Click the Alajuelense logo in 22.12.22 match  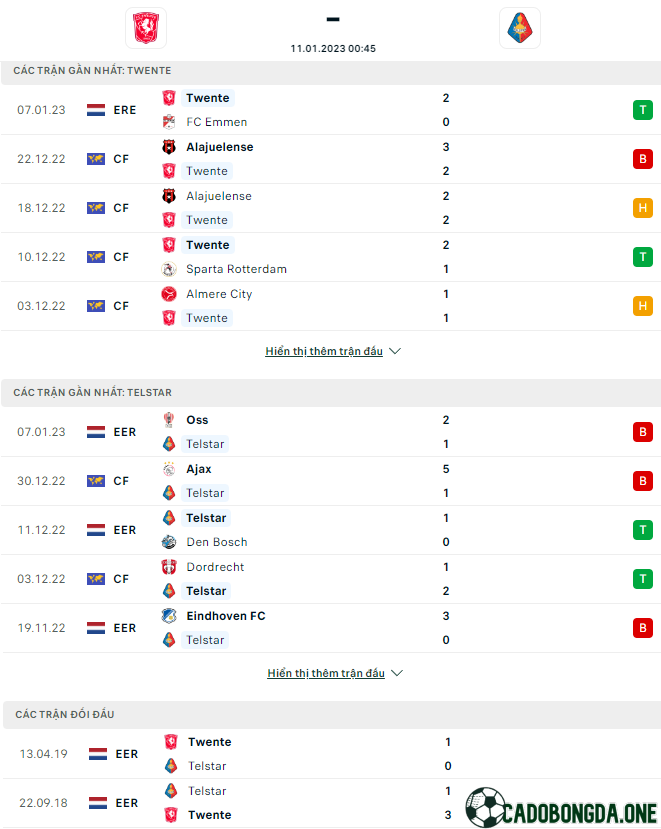point(169,147)
